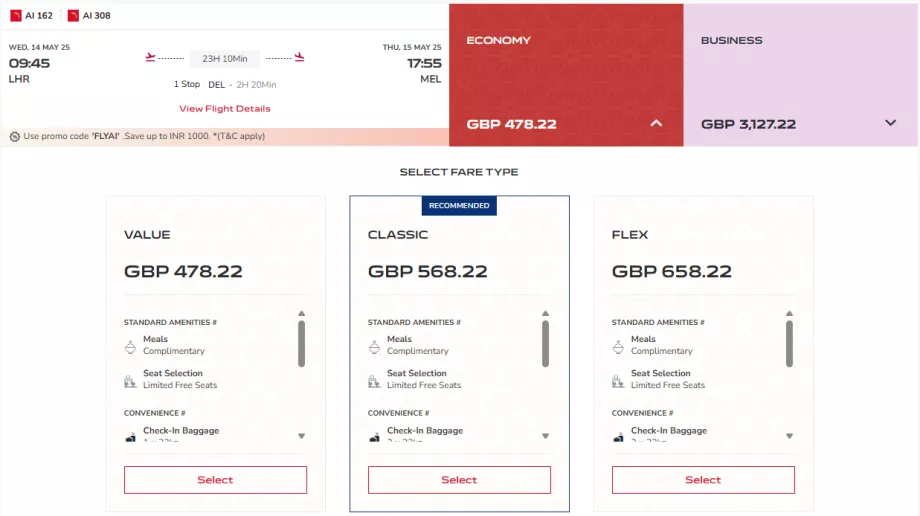
Task: Select the Value fare
Action: point(215,480)
